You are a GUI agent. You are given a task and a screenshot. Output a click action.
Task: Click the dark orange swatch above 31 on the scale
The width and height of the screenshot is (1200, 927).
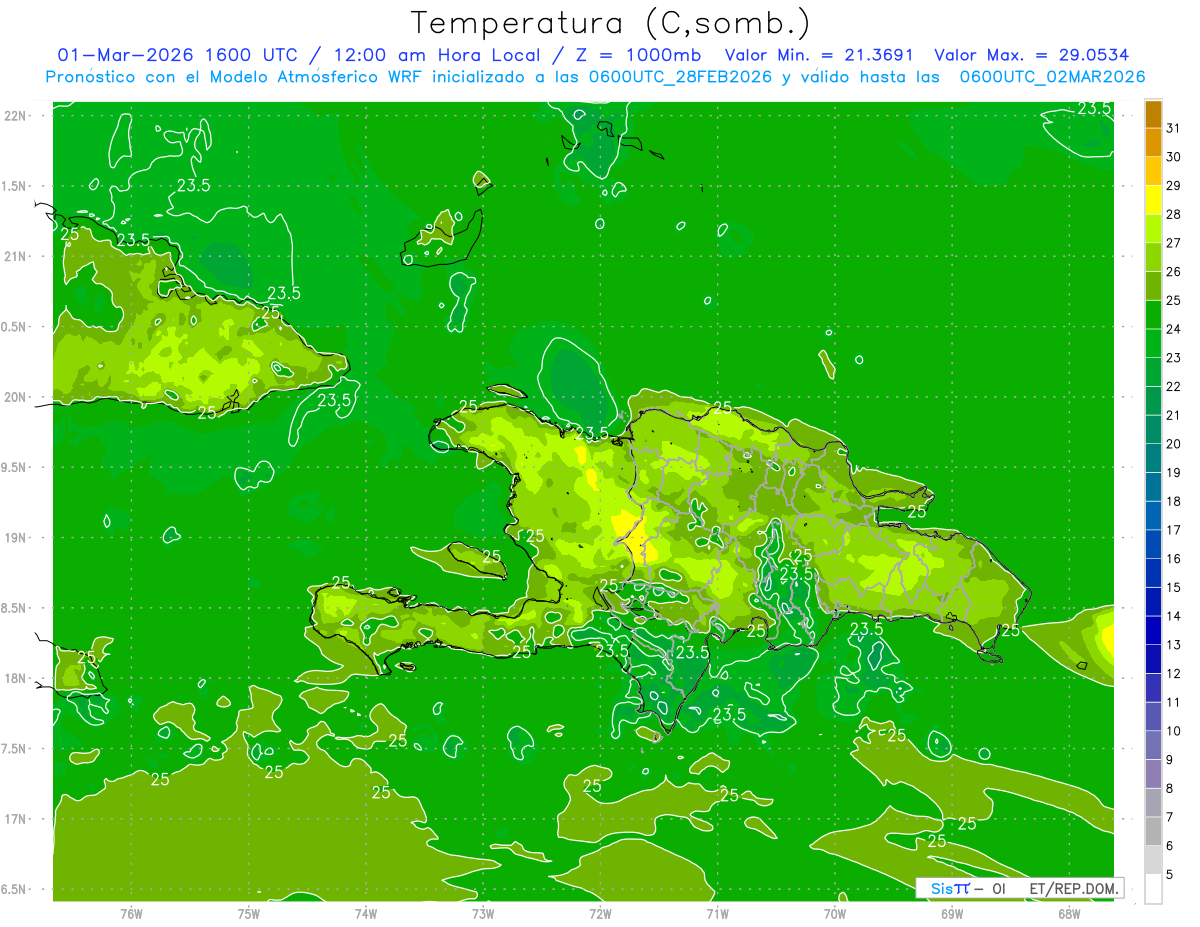1153,115
